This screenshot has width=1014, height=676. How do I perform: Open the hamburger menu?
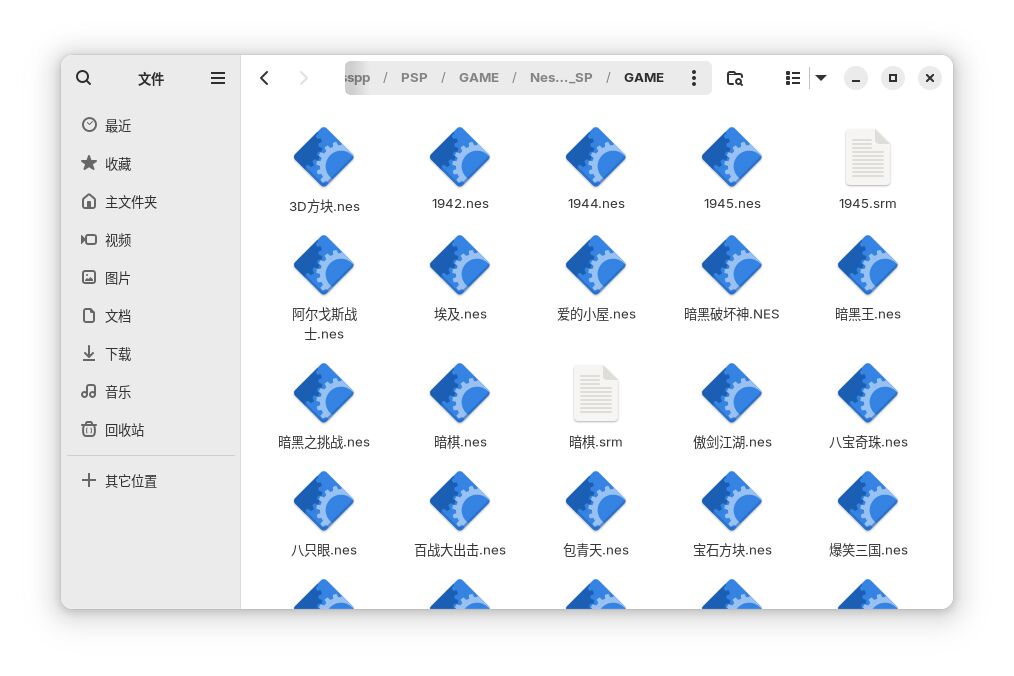tap(217, 78)
